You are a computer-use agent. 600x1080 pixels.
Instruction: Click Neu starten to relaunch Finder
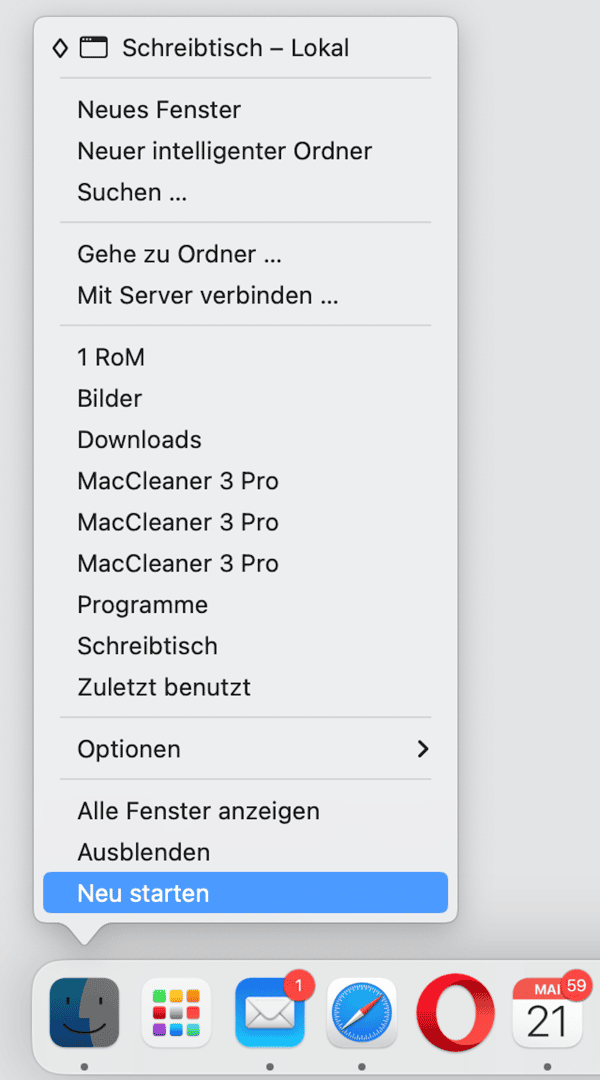143,893
